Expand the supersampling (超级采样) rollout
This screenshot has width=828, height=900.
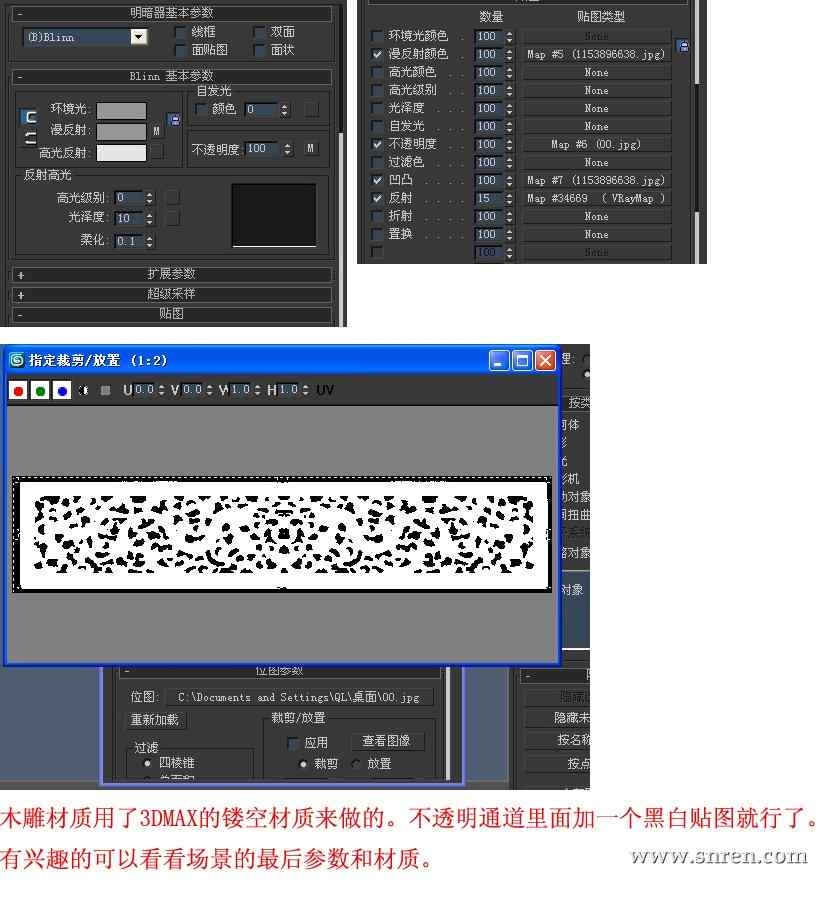171,294
